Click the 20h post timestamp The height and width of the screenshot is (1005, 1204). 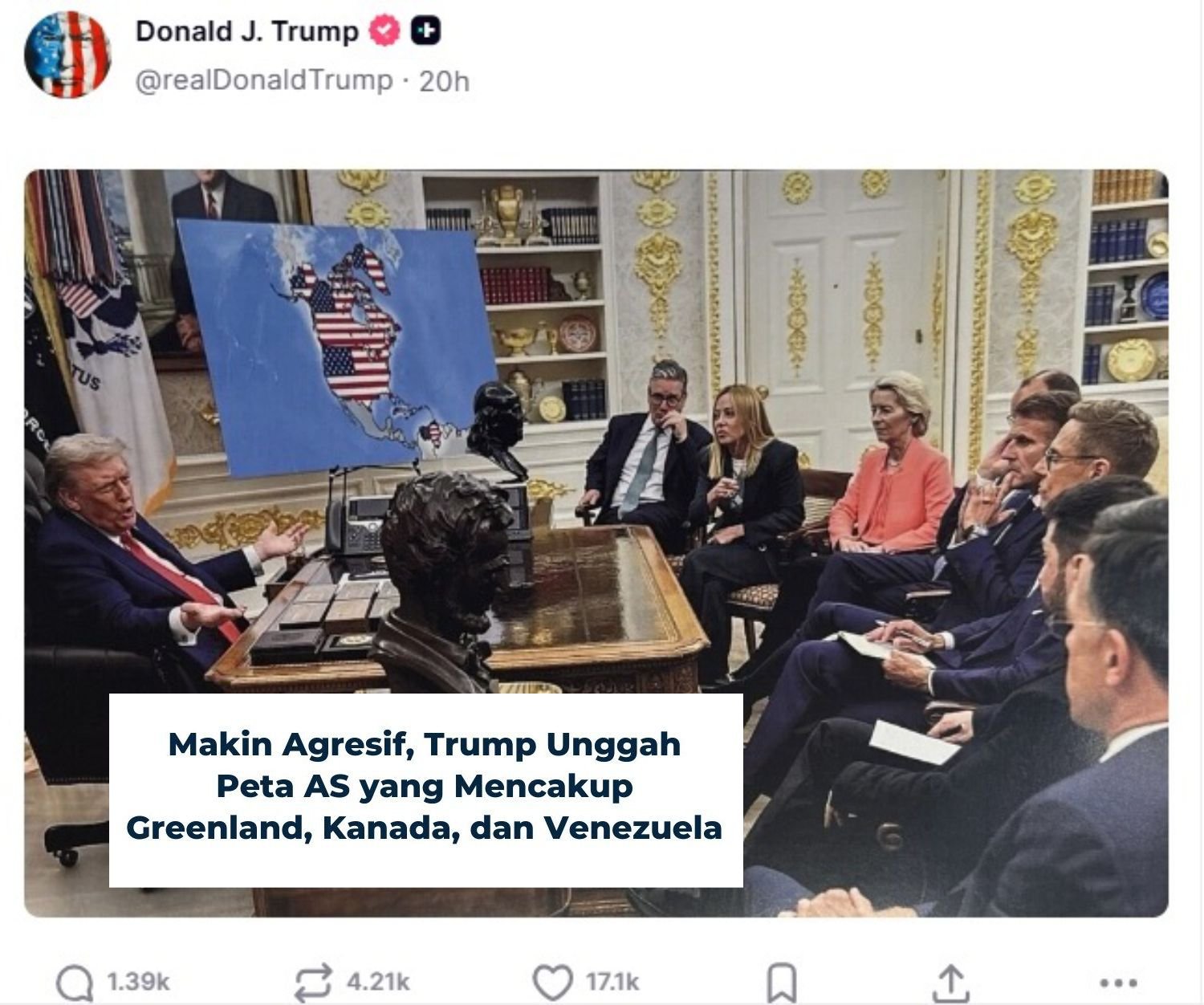(x=444, y=80)
